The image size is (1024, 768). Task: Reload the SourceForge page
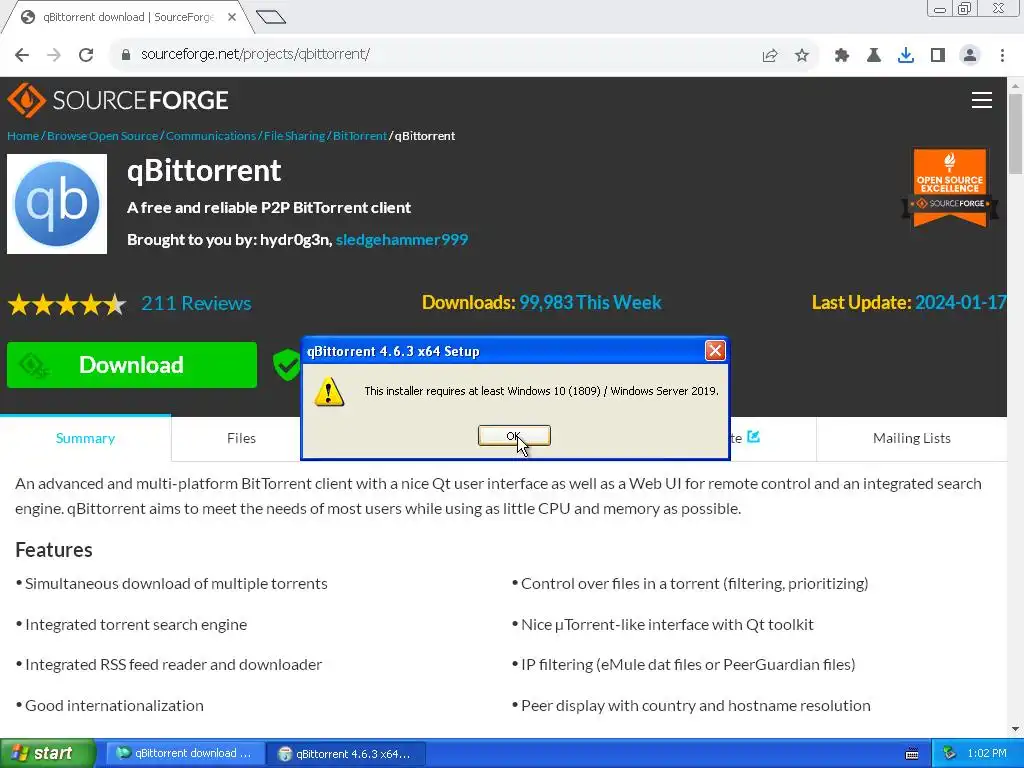[x=86, y=55]
